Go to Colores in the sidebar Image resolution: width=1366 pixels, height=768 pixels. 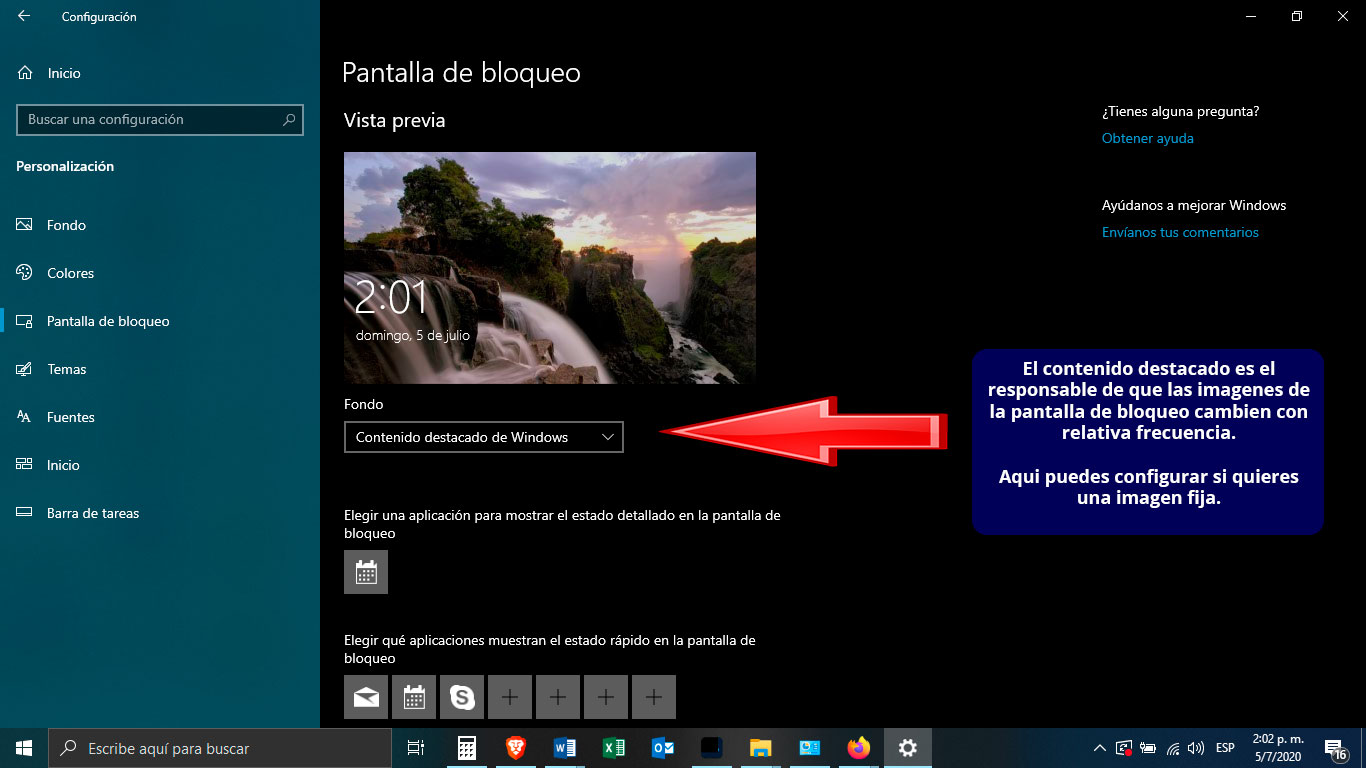pos(70,273)
